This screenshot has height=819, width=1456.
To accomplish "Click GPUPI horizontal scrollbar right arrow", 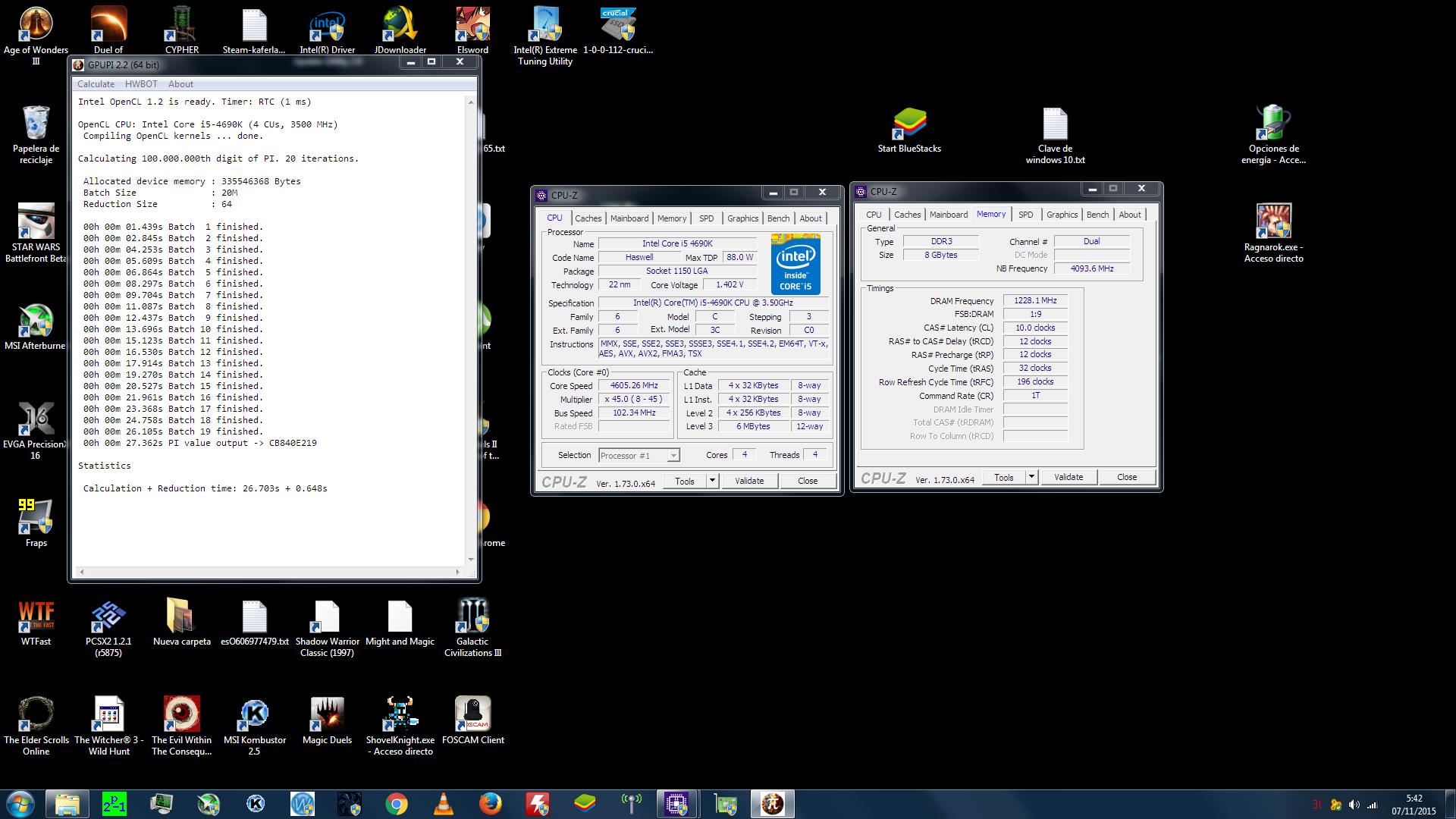I will tap(457, 572).
